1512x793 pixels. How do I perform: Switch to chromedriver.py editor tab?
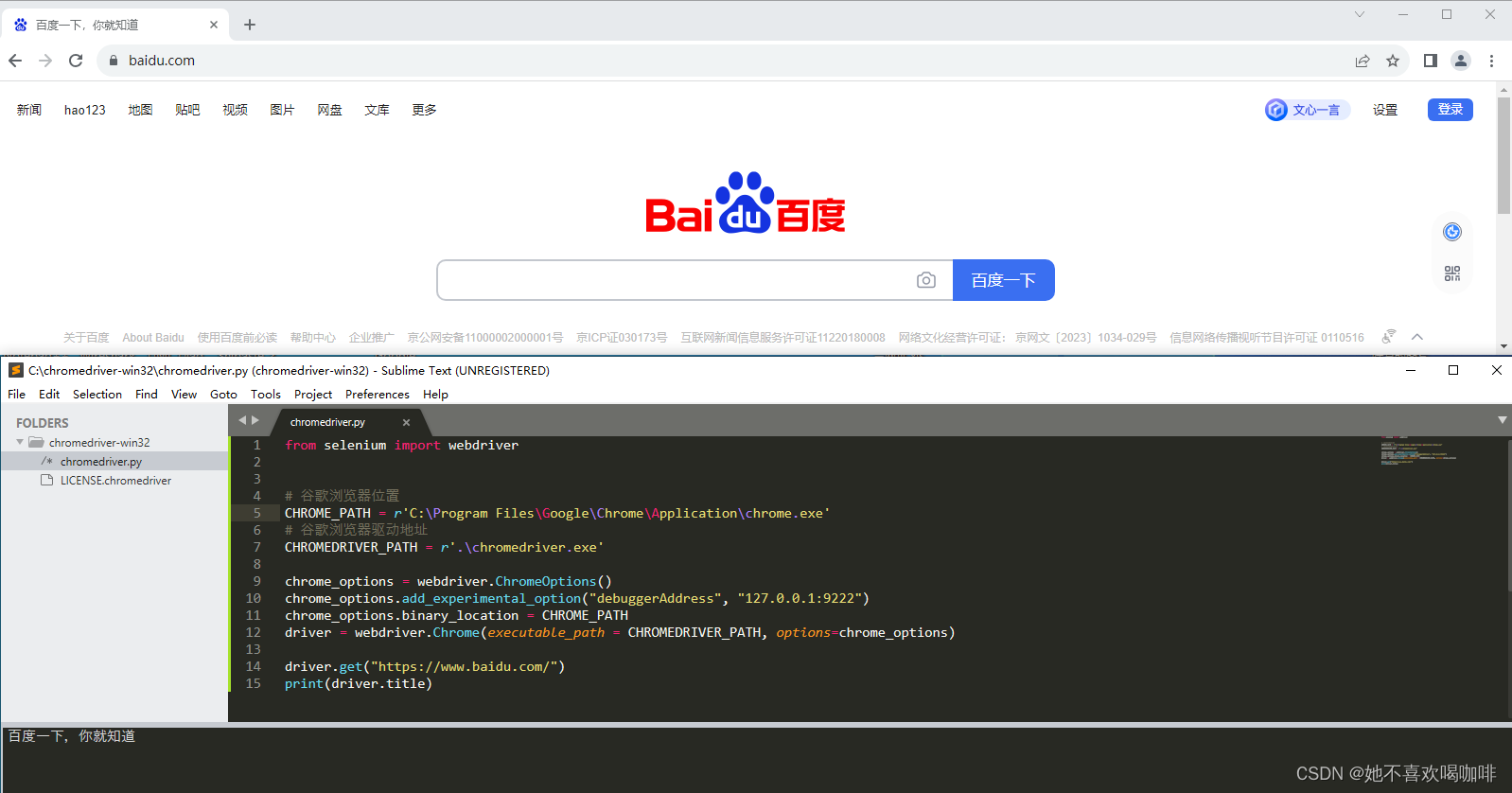(x=328, y=422)
